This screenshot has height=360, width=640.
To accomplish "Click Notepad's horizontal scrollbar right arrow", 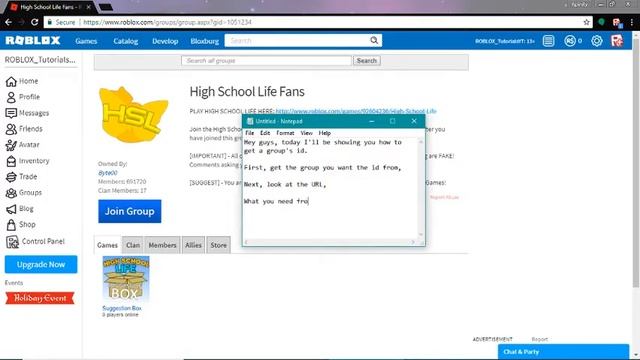I will pyautogui.click(x=413, y=242).
